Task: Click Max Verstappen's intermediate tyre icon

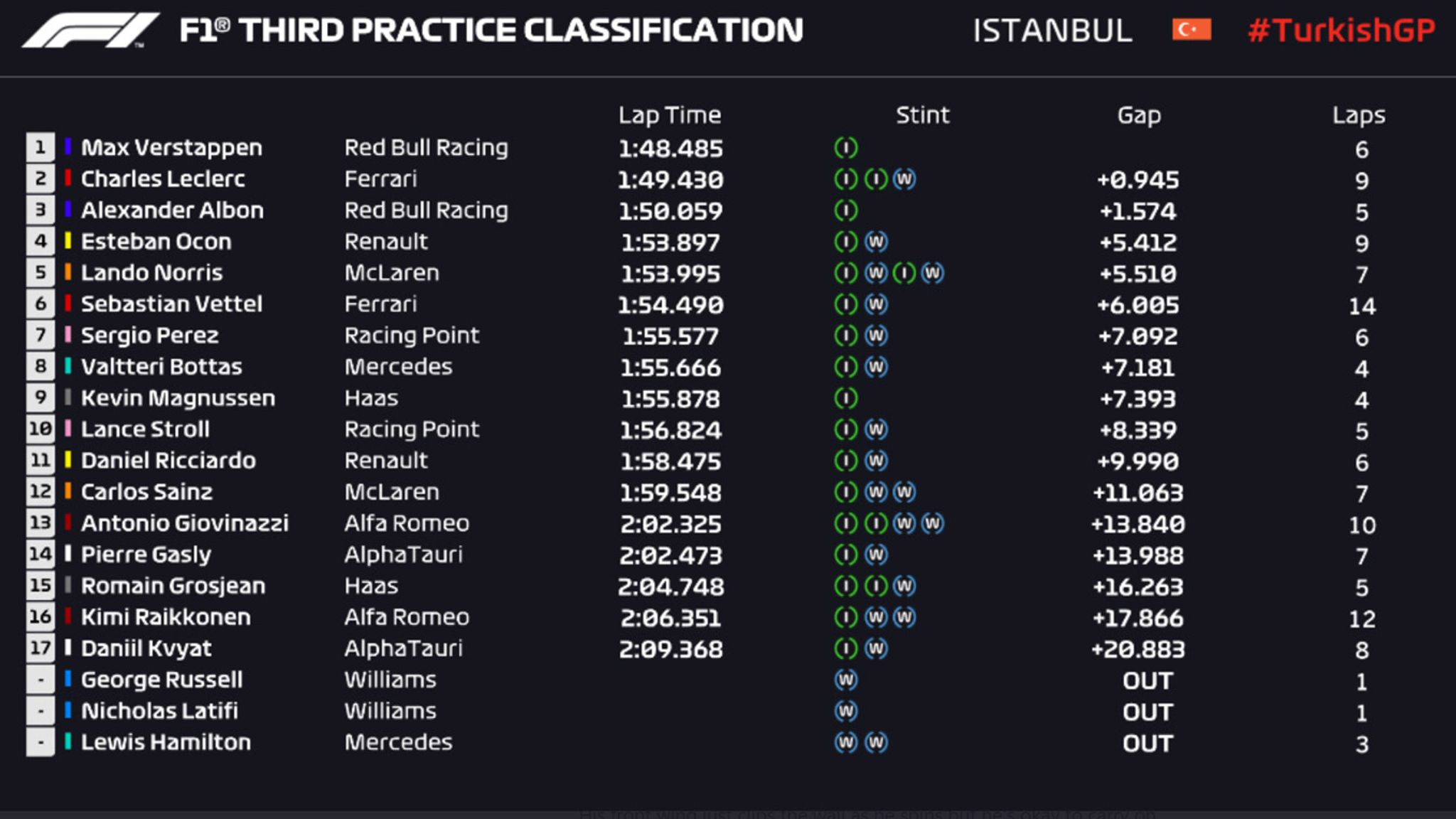Action: pyautogui.click(x=846, y=148)
